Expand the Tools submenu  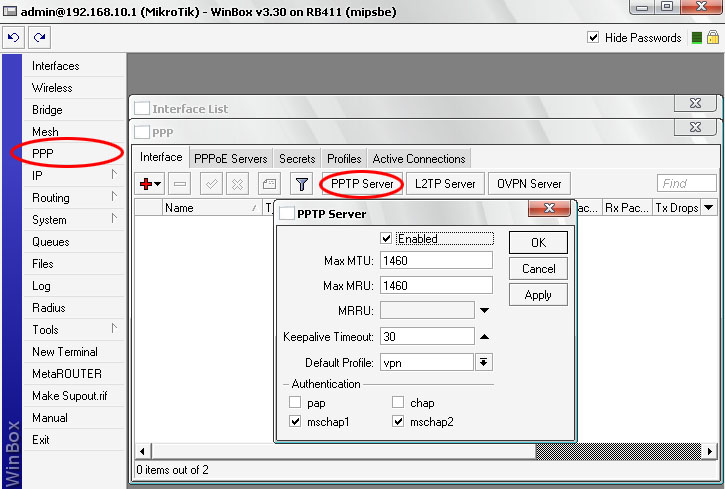click(x=114, y=329)
